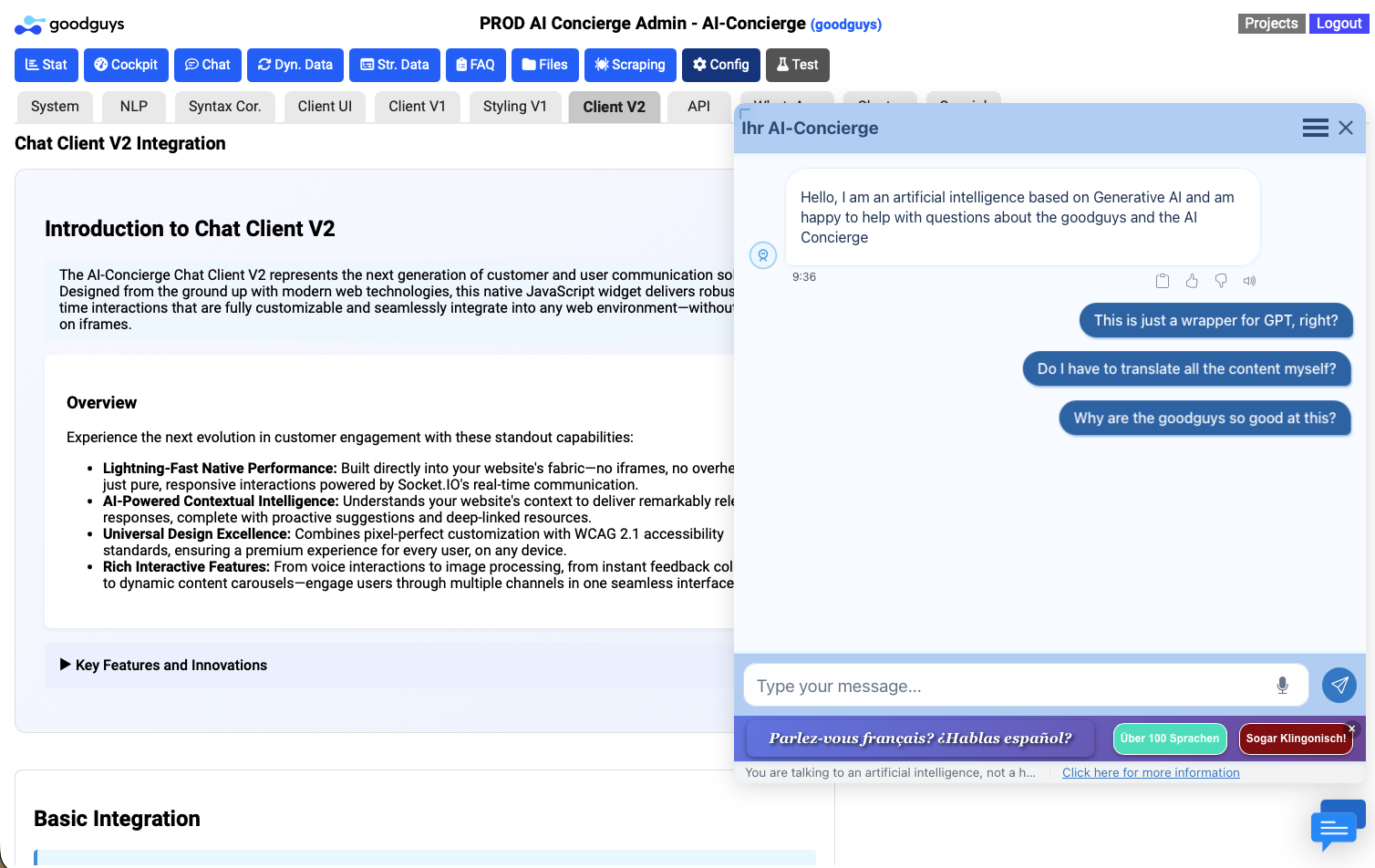The height and width of the screenshot is (868, 1375).
Task: Choose "This is just a wrapper for GPT, right?"
Action: coord(1215,321)
